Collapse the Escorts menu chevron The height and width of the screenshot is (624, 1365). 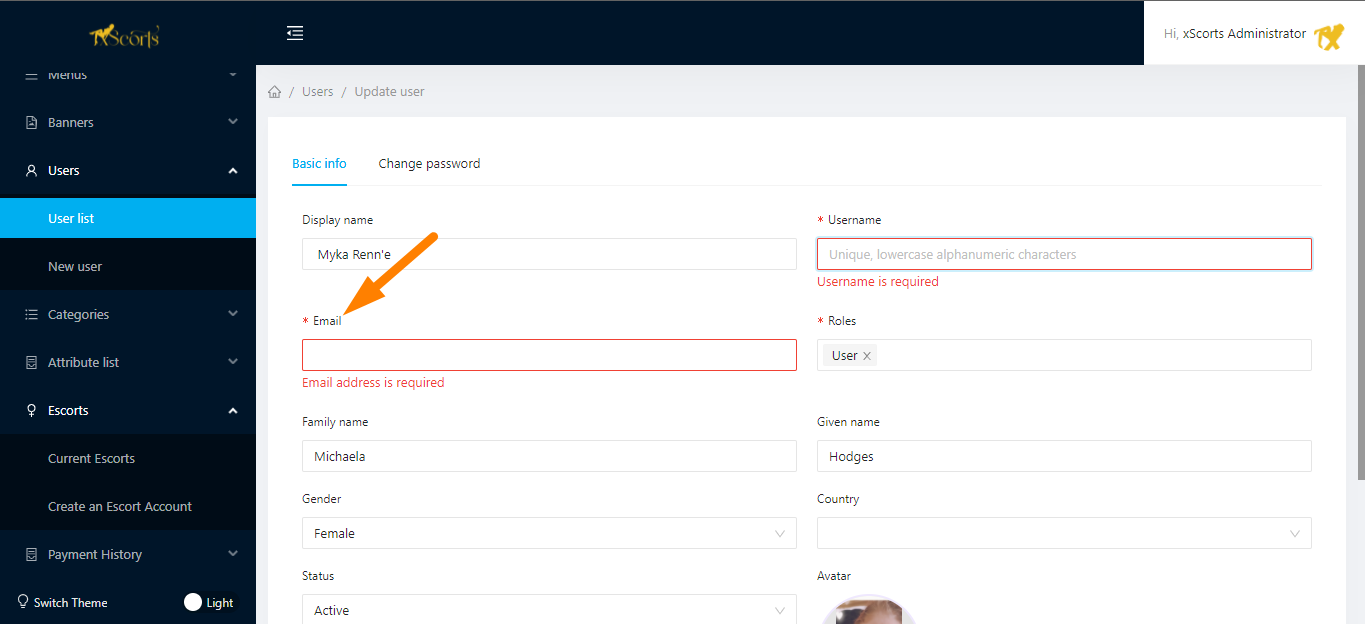click(233, 411)
